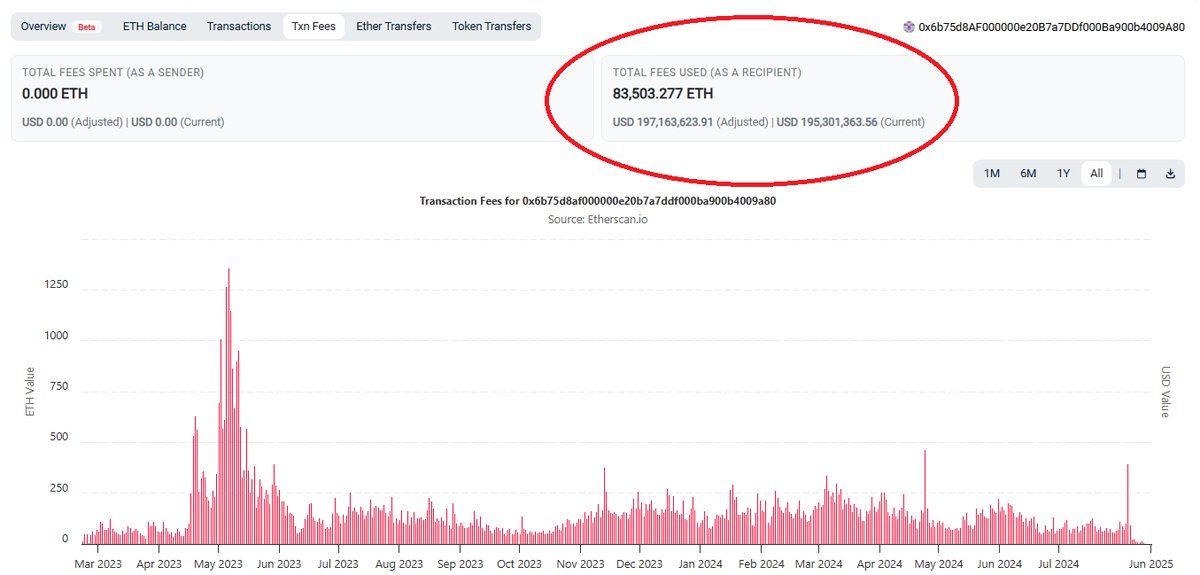Click the Total Fees Spent as Sender card
This screenshot has width=1200, height=575.
300,97
